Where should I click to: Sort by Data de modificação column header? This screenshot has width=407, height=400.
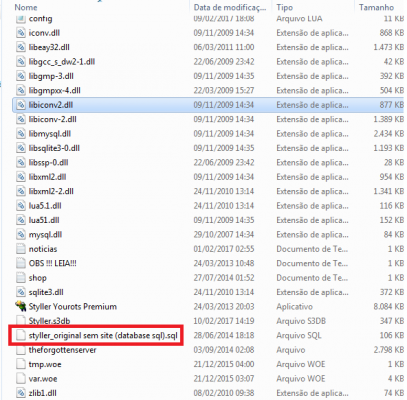pos(230,7)
